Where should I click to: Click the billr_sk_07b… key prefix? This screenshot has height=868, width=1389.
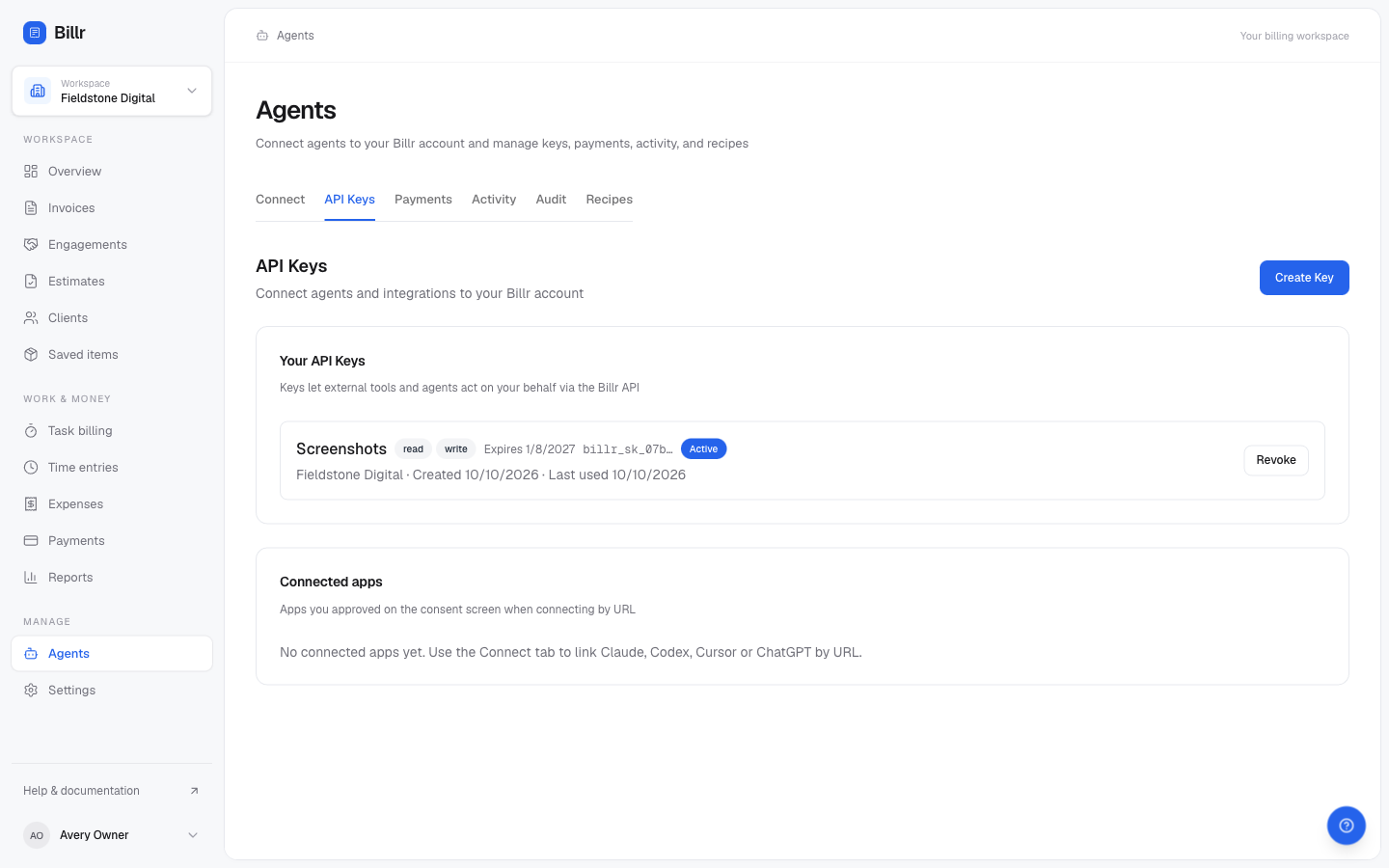[628, 449]
